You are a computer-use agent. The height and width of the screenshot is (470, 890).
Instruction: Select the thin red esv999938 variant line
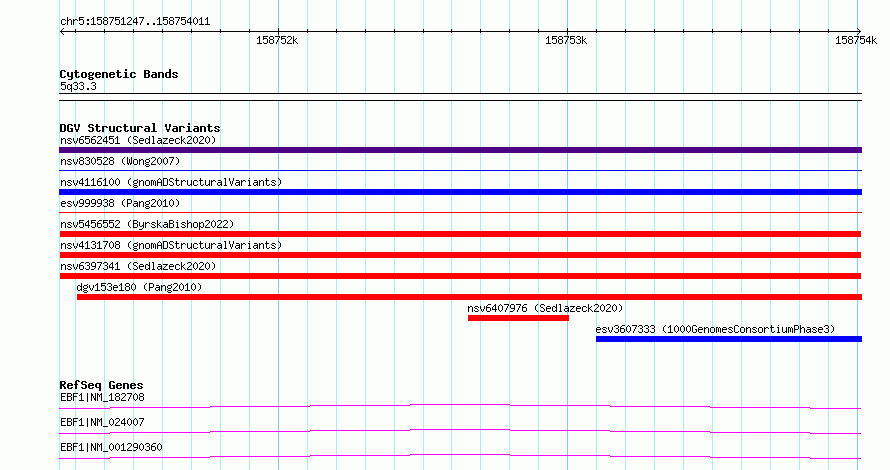coord(460,212)
